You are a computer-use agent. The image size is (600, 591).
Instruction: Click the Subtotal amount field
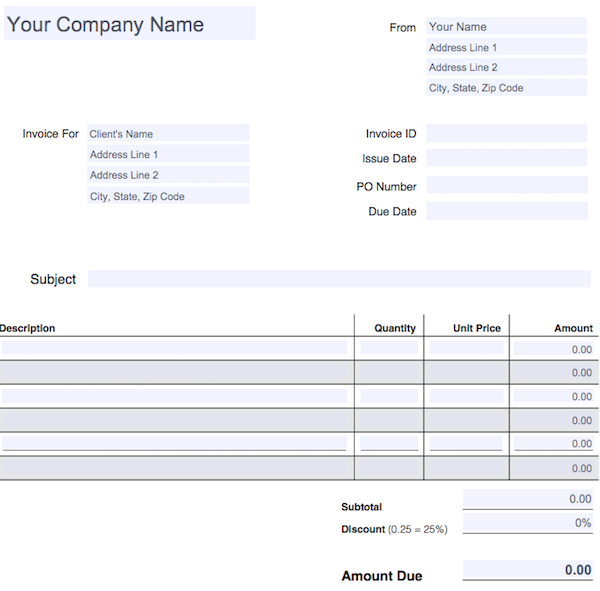coord(528,498)
